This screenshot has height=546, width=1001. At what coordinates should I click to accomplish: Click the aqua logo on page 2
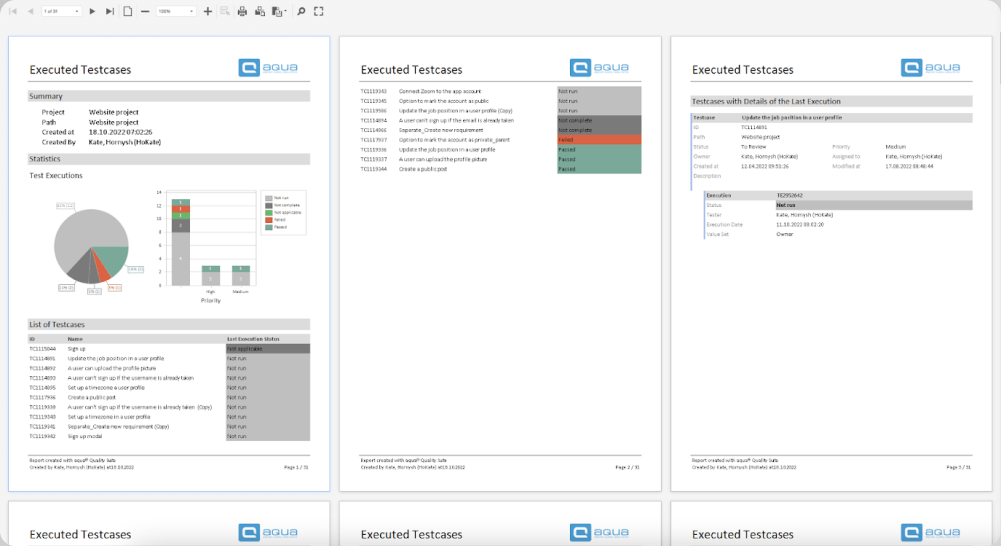(599, 68)
